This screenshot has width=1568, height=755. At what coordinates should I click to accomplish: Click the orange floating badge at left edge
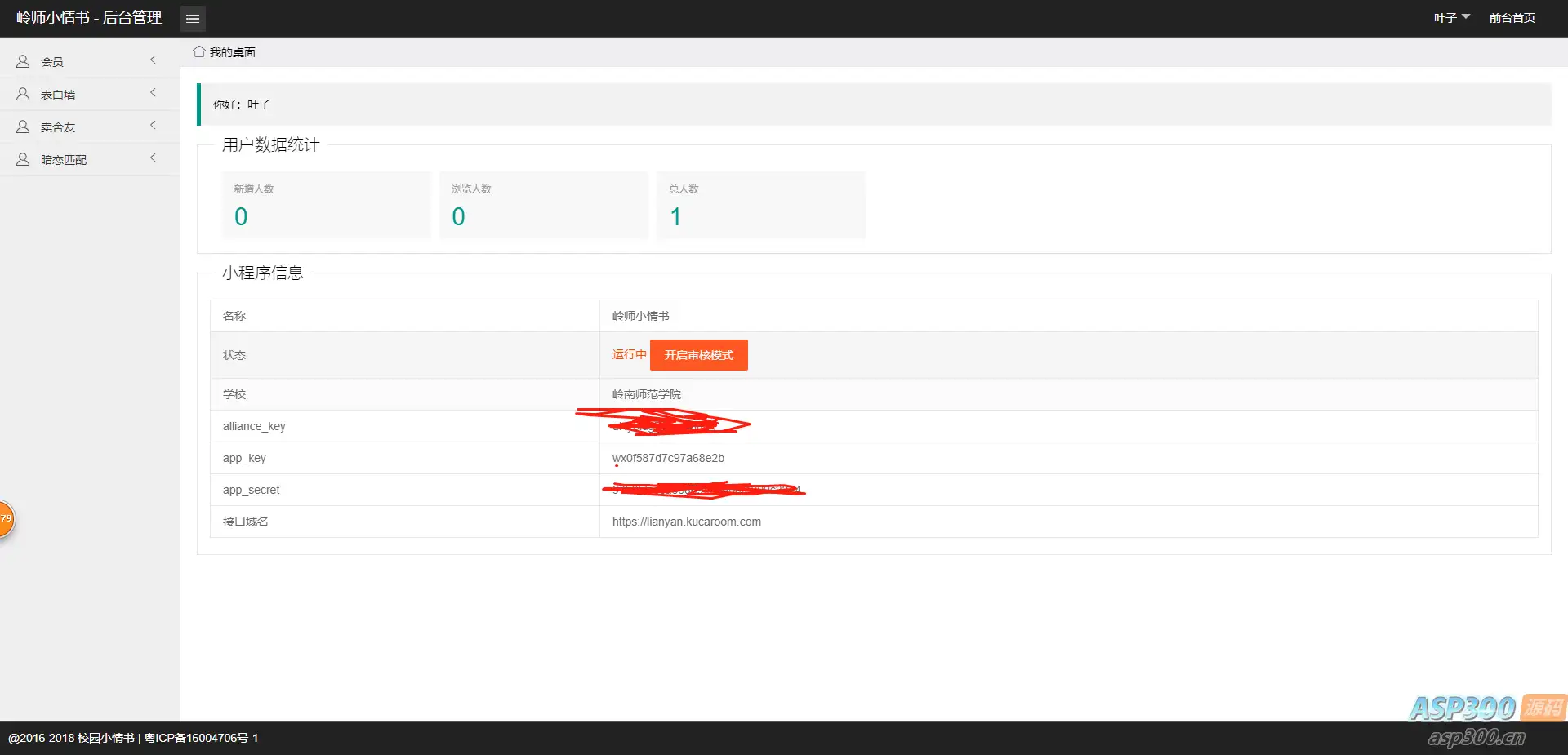6,519
